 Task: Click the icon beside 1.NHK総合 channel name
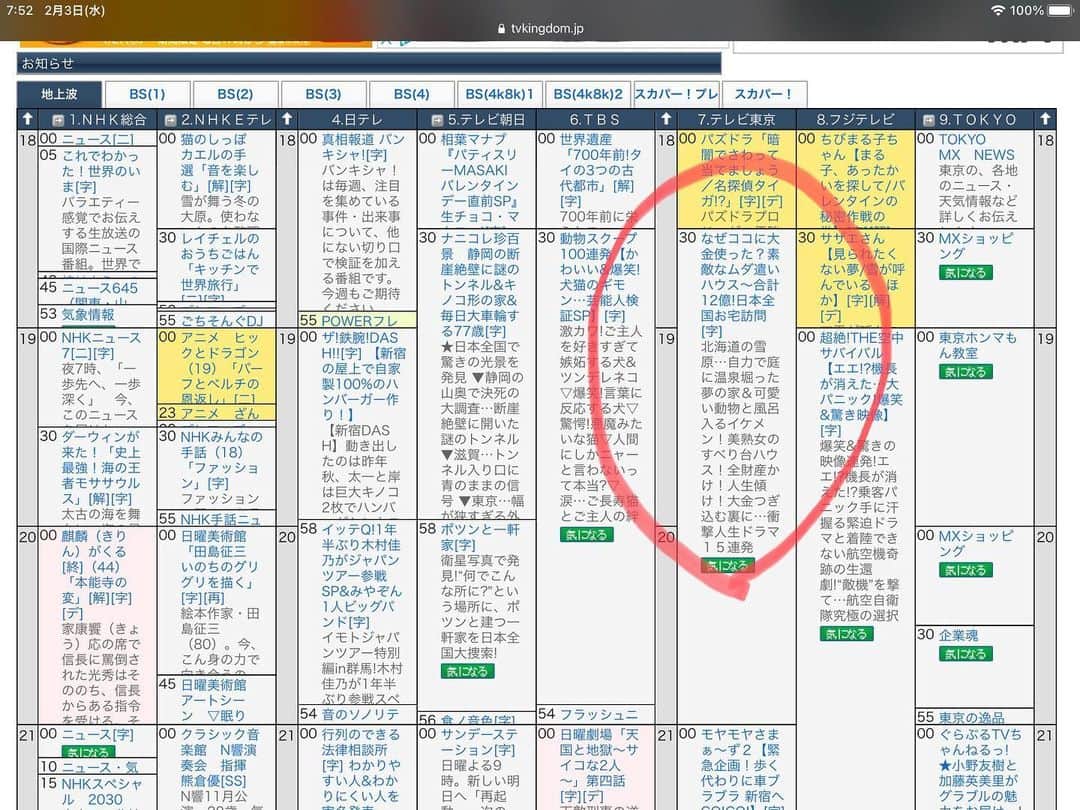point(59,121)
